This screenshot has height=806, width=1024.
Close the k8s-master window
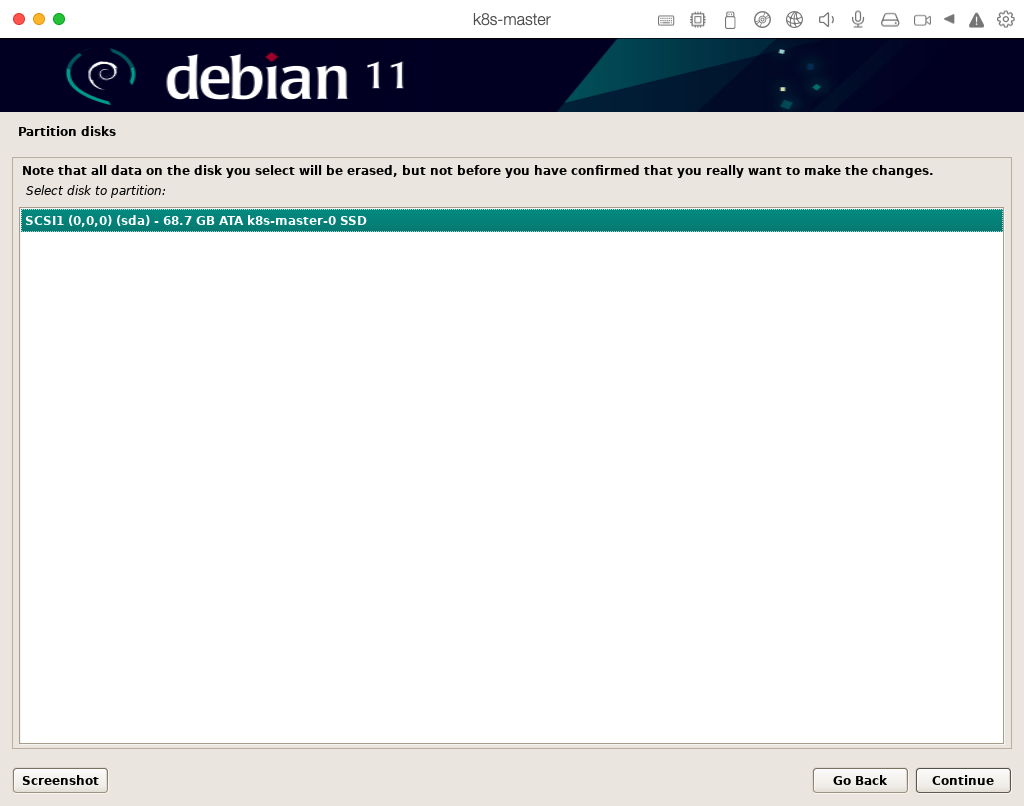point(19,19)
